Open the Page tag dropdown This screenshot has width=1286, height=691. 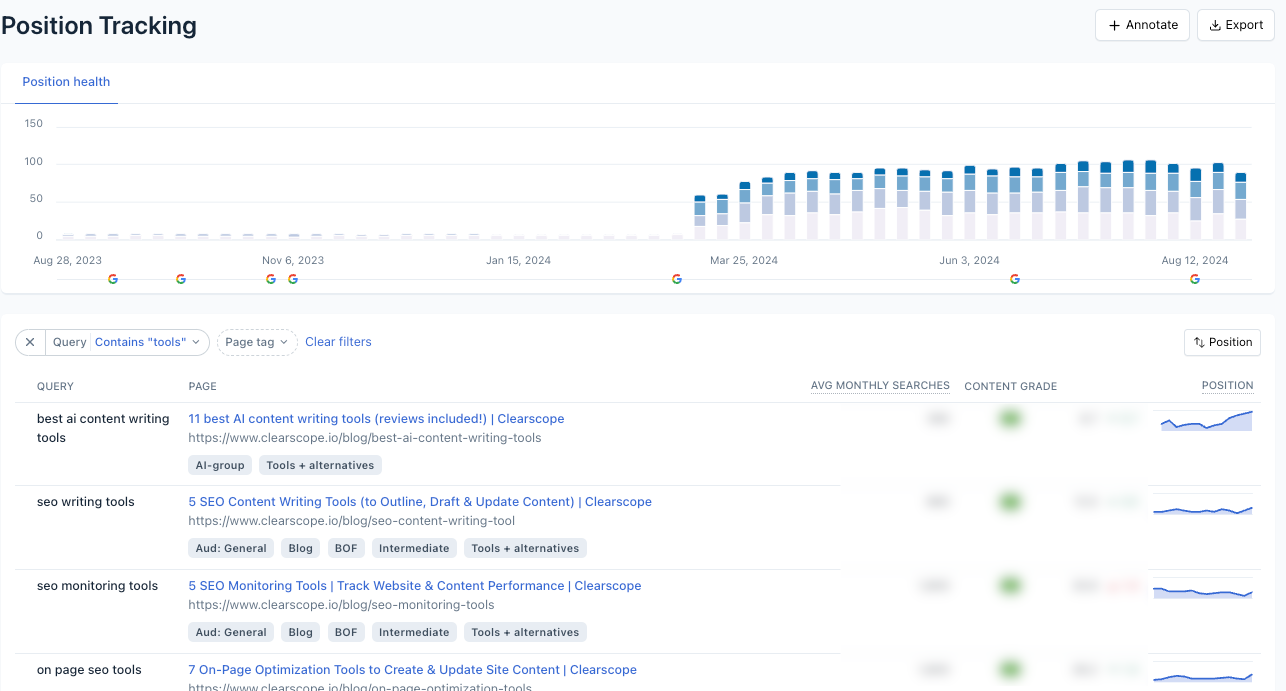coord(258,342)
